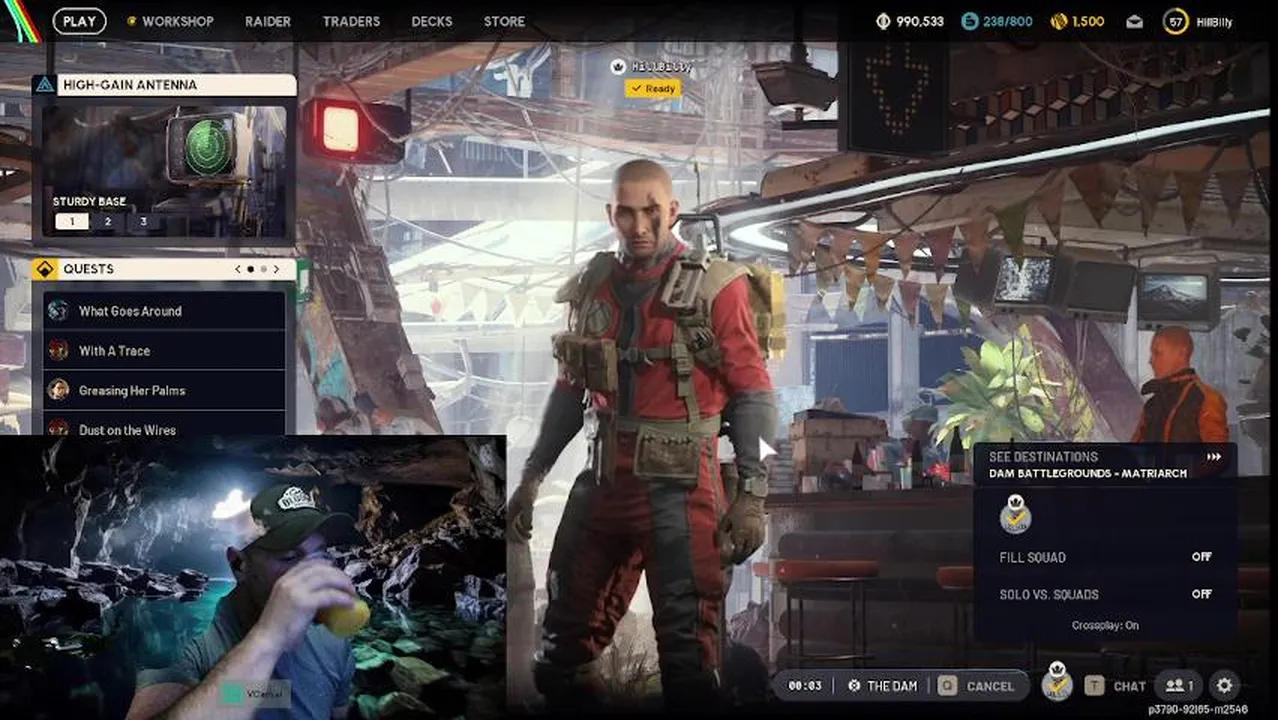Toggle Fill Squad OFF switch

tap(1201, 557)
